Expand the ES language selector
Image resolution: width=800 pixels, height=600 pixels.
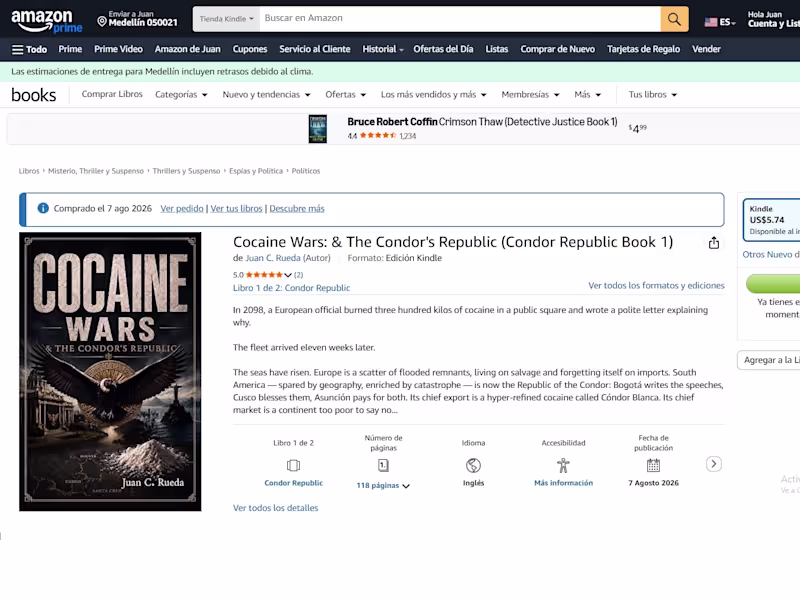coord(727,22)
